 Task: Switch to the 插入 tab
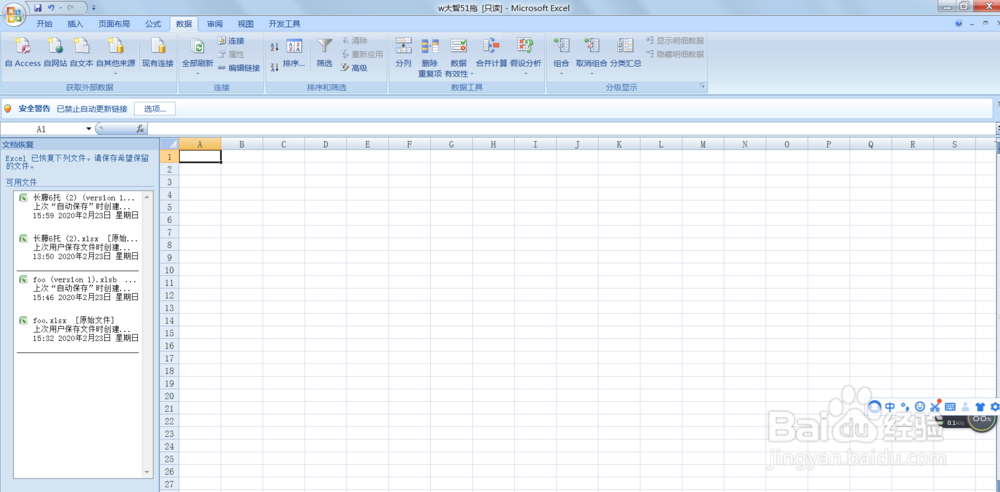click(x=75, y=24)
